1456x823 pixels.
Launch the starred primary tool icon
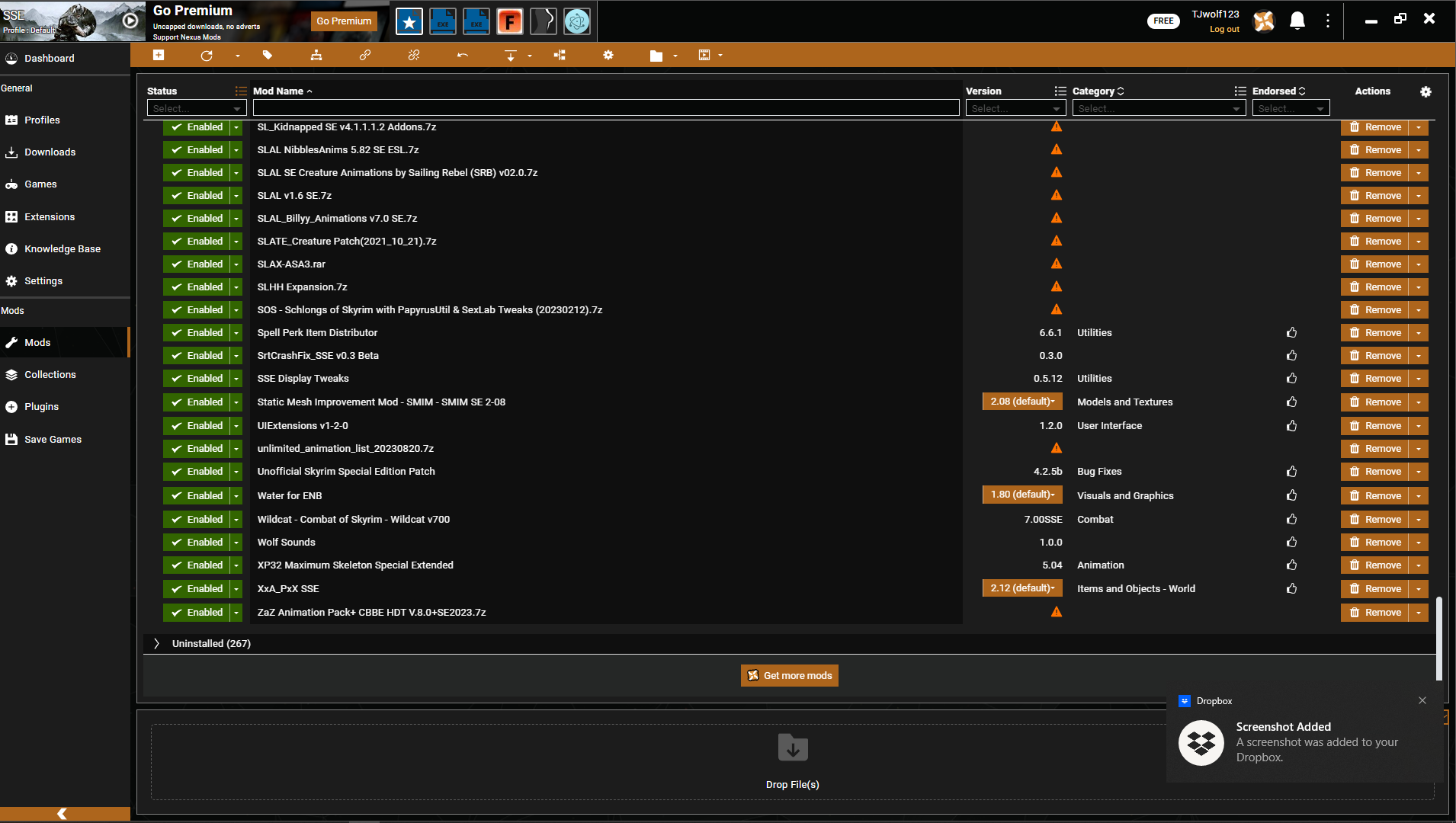(x=409, y=21)
